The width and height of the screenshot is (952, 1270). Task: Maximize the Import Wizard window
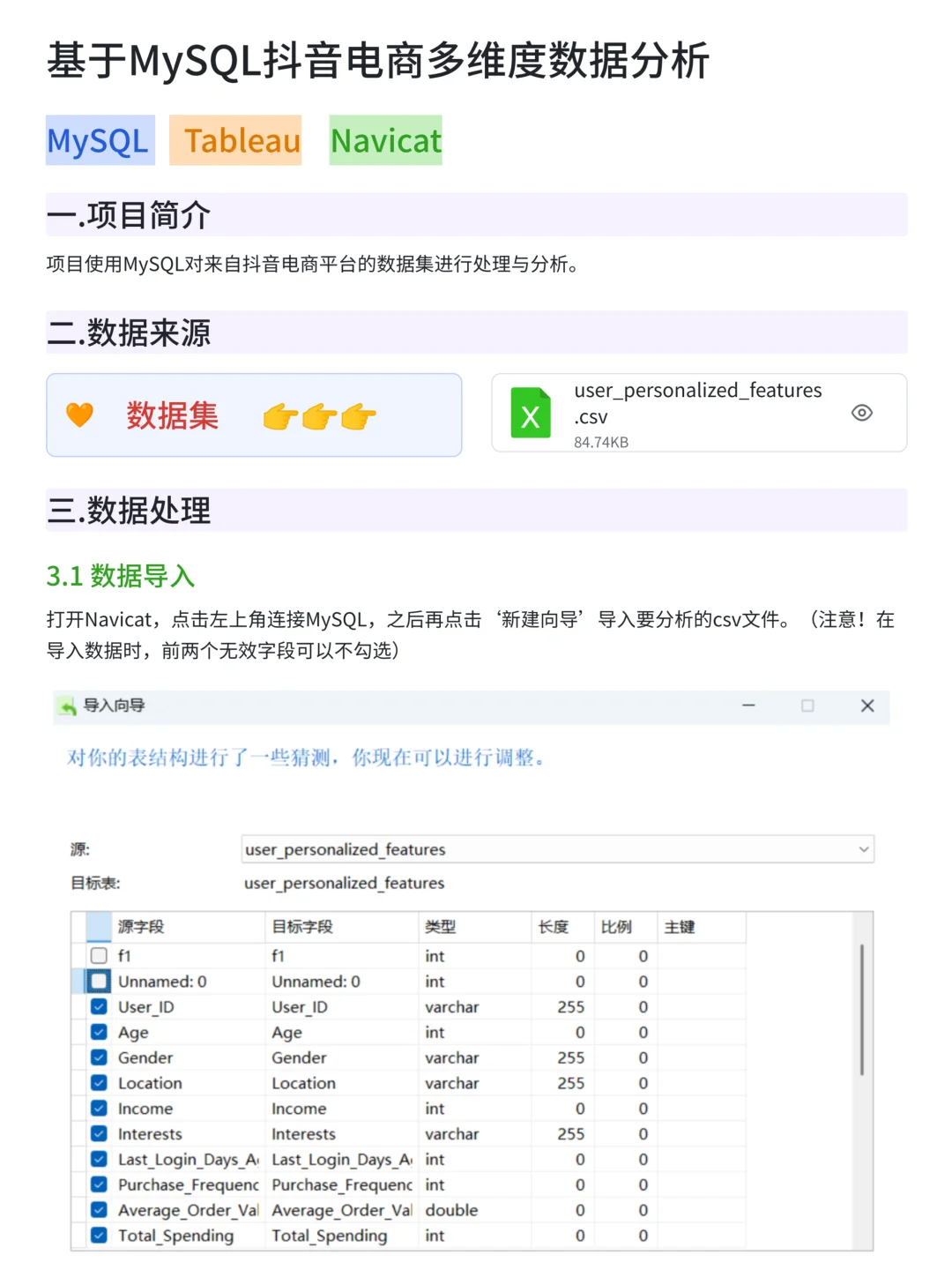[x=807, y=706]
